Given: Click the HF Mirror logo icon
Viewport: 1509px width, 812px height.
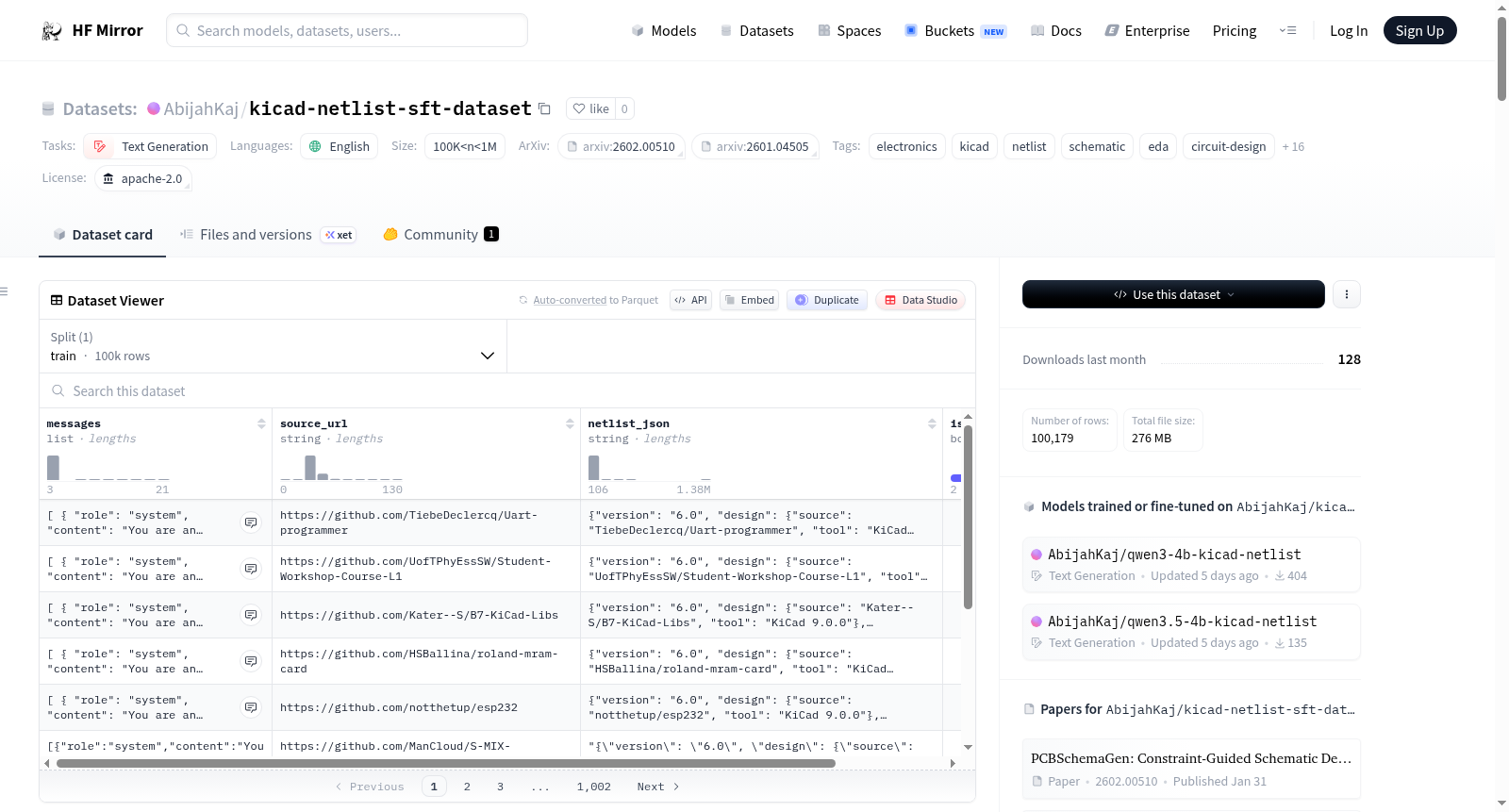Looking at the screenshot, I should tap(52, 31).
